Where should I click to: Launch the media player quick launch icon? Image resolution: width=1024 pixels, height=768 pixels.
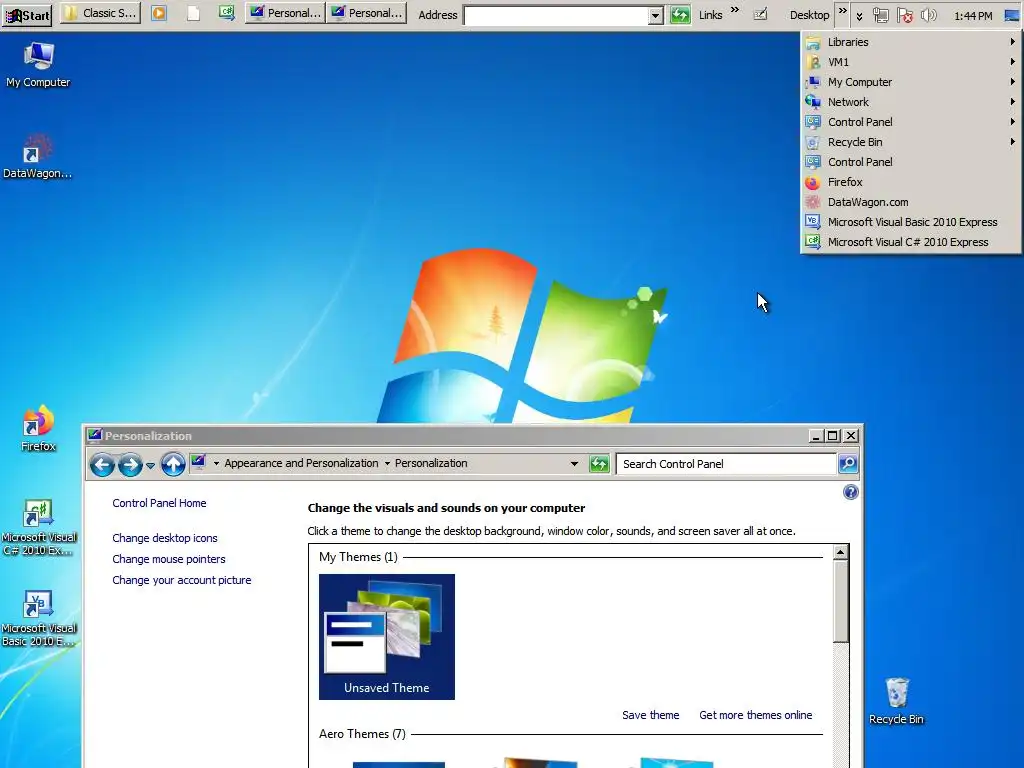tap(159, 13)
